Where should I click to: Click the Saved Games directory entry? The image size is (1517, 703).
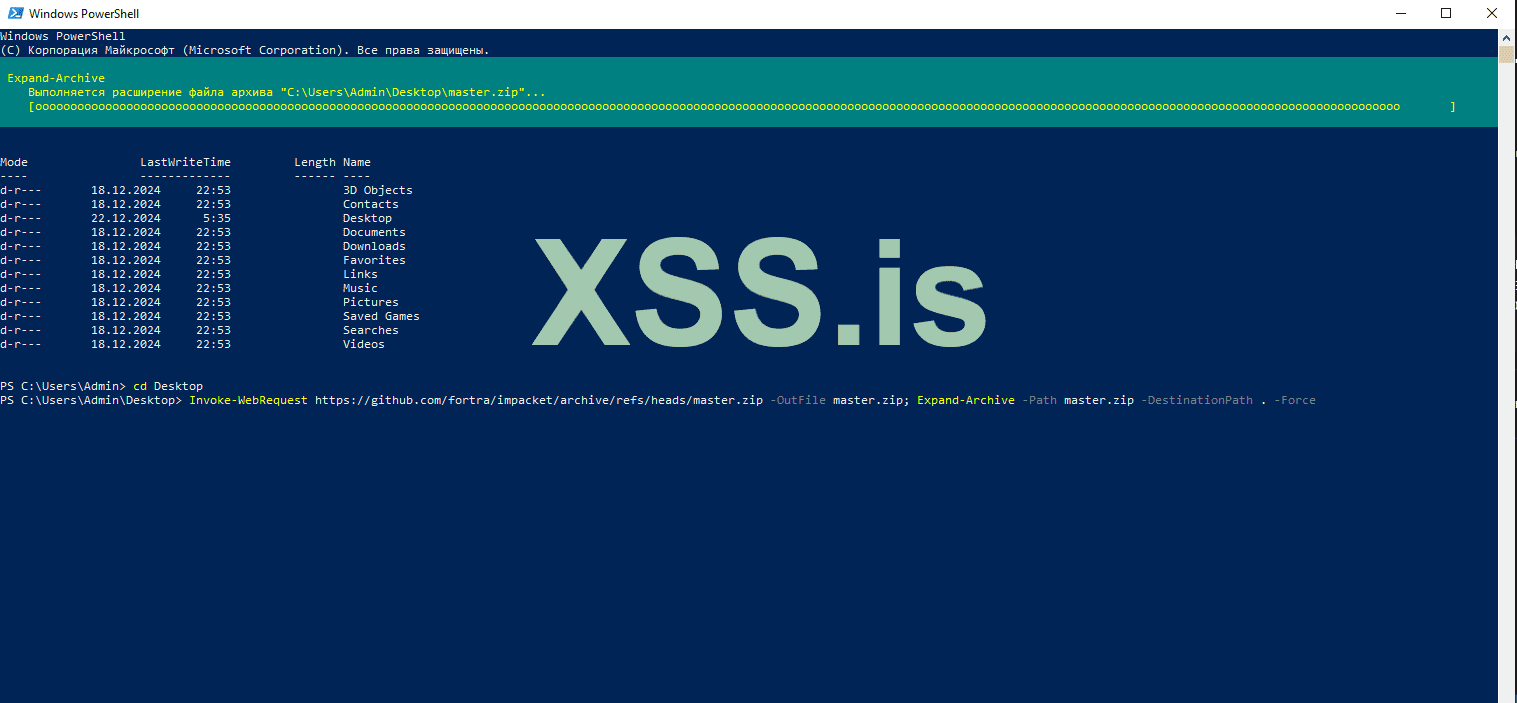click(381, 316)
